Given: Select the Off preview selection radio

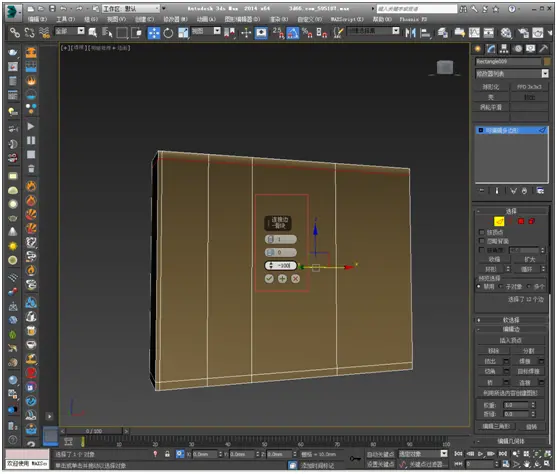Looking at the screenshot, I should [x=479, y=286].
